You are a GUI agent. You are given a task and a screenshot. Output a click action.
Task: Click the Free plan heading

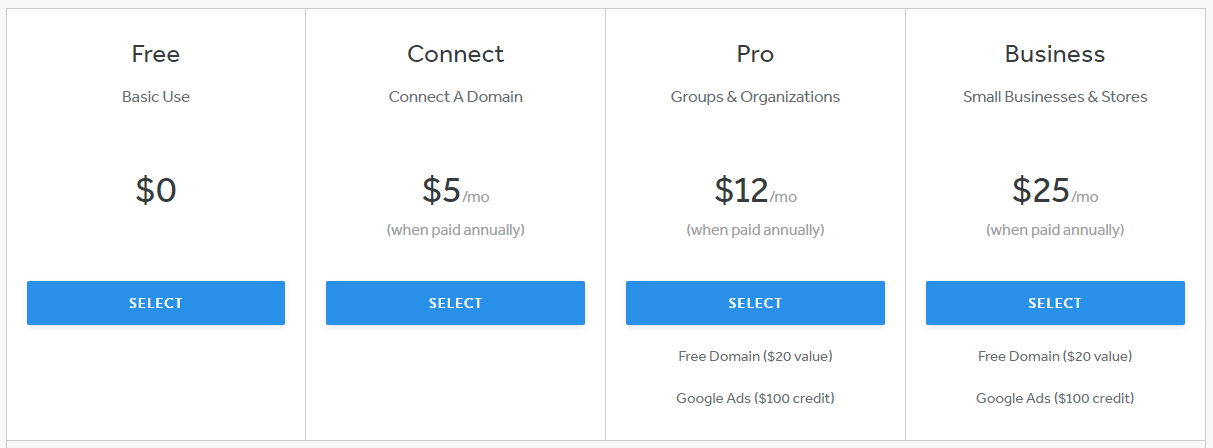pos(156,54)
